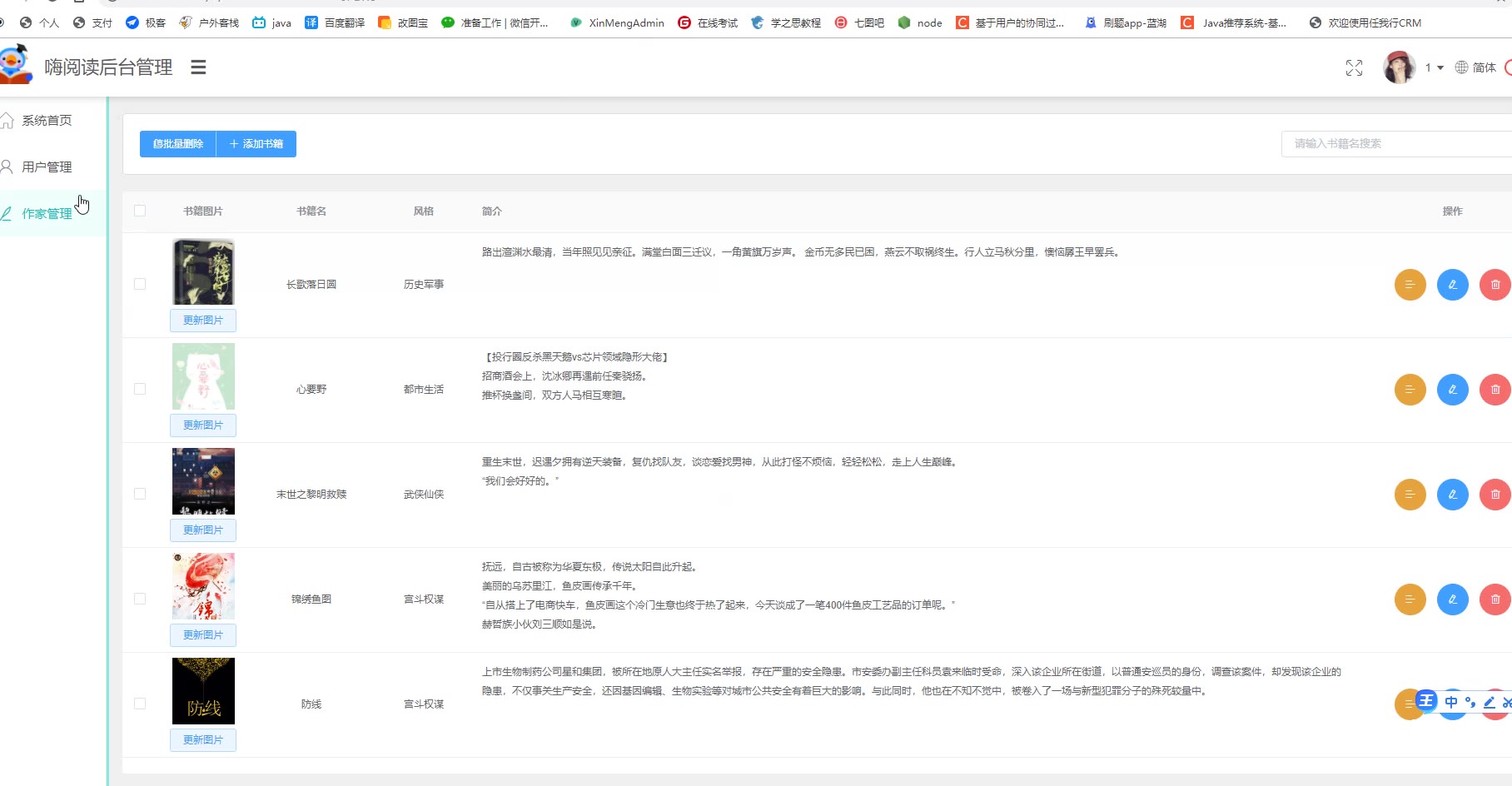
Task: Click blue edit icon for 长歌落日圆
Action: (x=1453, y=285)
